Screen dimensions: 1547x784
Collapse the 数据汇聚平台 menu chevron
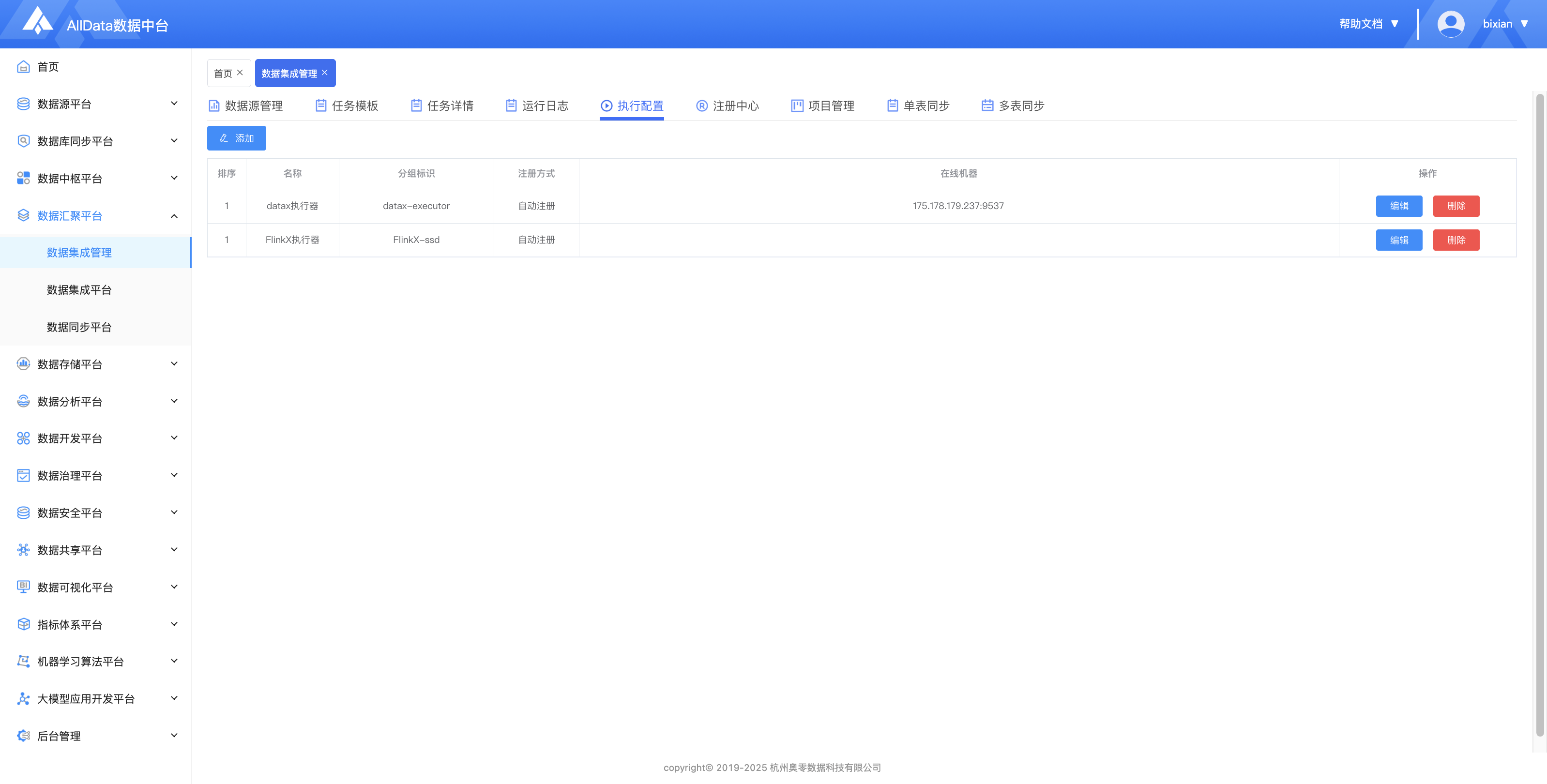point(174,215)
